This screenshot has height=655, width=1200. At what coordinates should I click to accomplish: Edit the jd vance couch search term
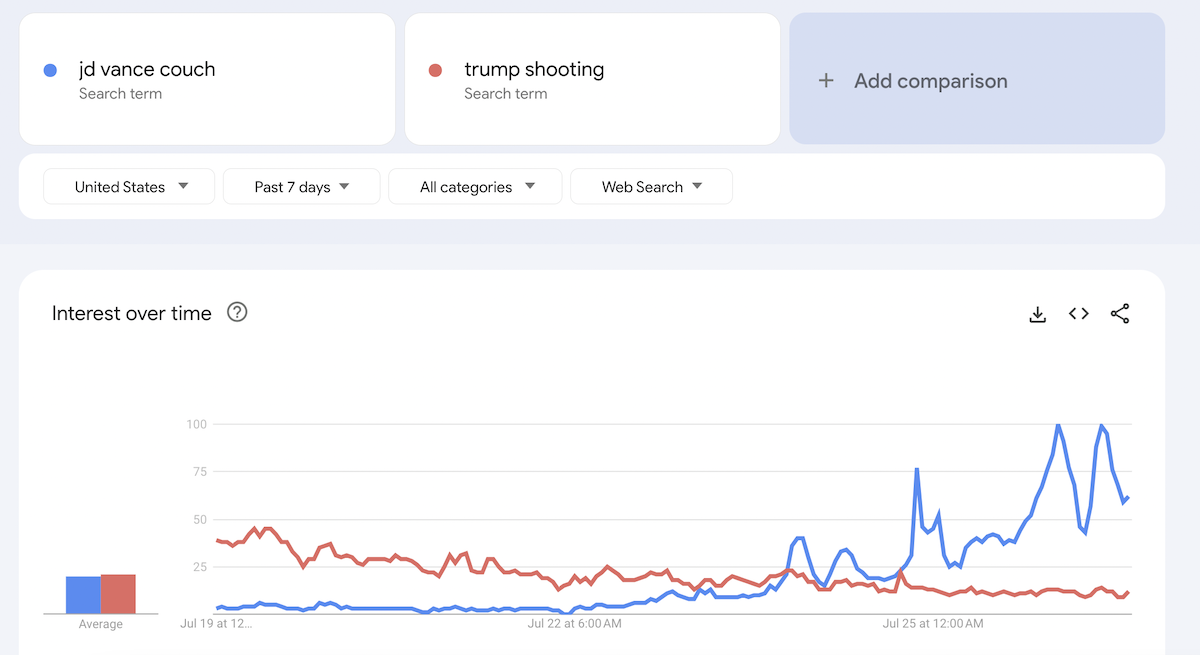click(x=147, y=70)
